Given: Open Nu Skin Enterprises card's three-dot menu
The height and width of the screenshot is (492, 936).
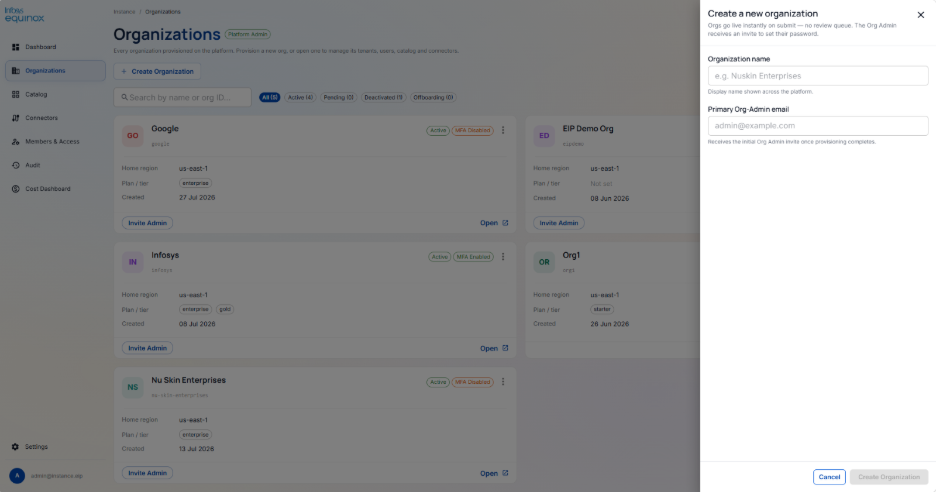Looking at the screenshot, I should click(503, 382).
